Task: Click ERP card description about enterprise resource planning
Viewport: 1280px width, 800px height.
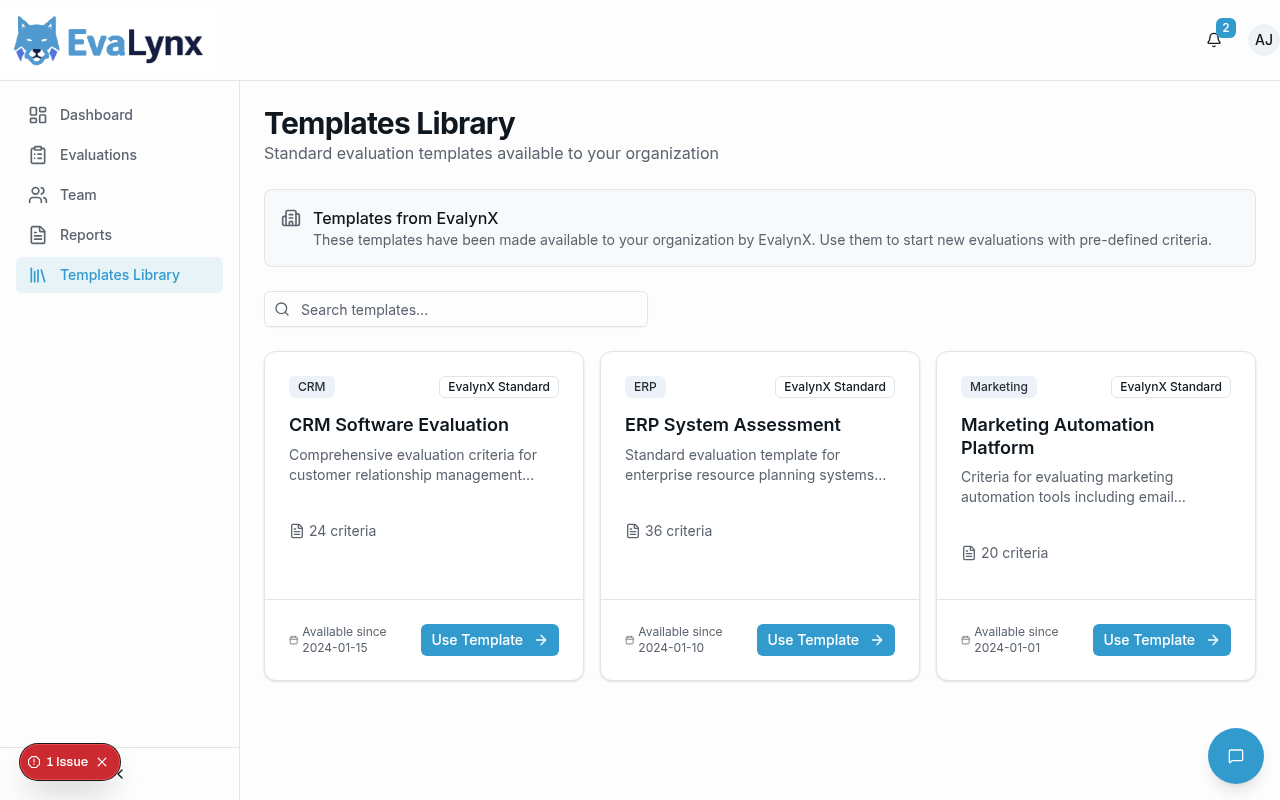Action: (756, 465)
